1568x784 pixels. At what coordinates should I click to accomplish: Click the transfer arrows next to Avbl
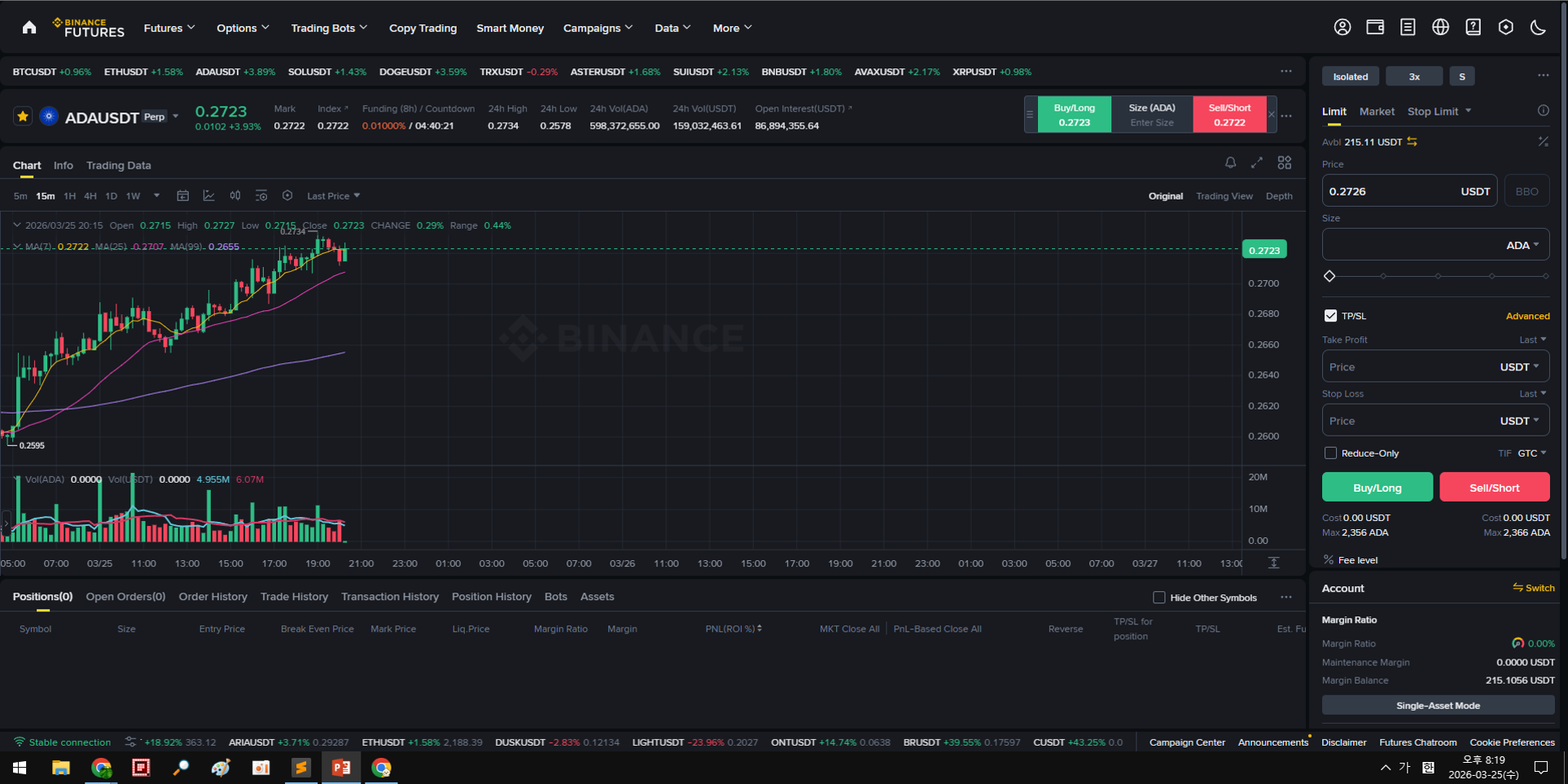1413,142
